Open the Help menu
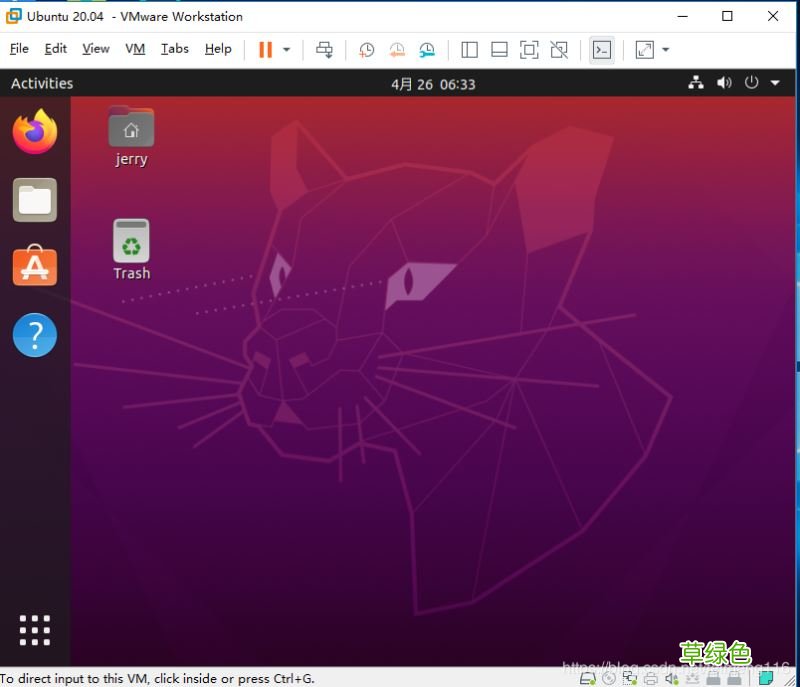This screenshot has height=687, width=800. [218, 48]
